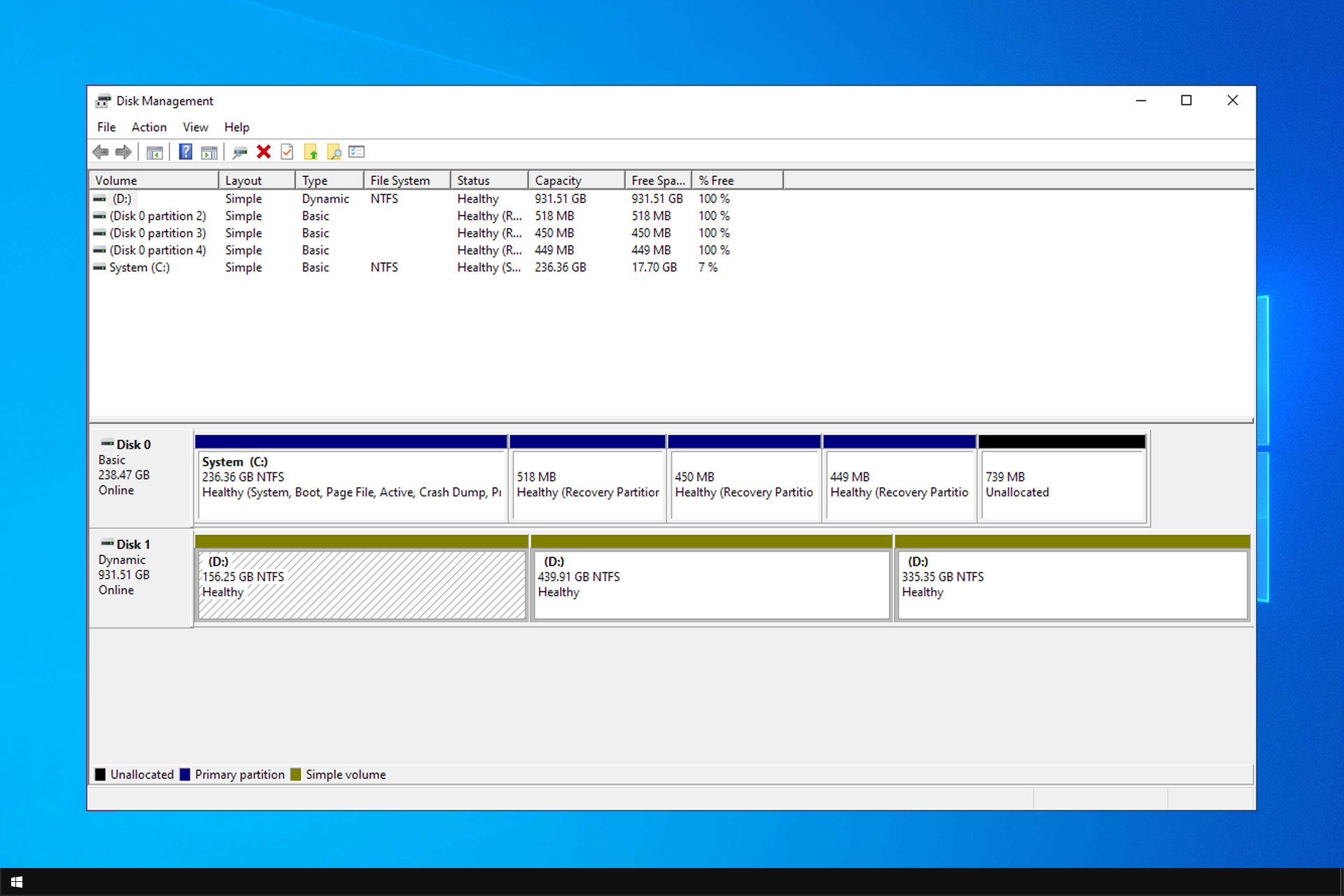This screenshot has width=1344, height=896.
Task: Select the (Disk 0 partition 2) row
Action: point(157,216)
